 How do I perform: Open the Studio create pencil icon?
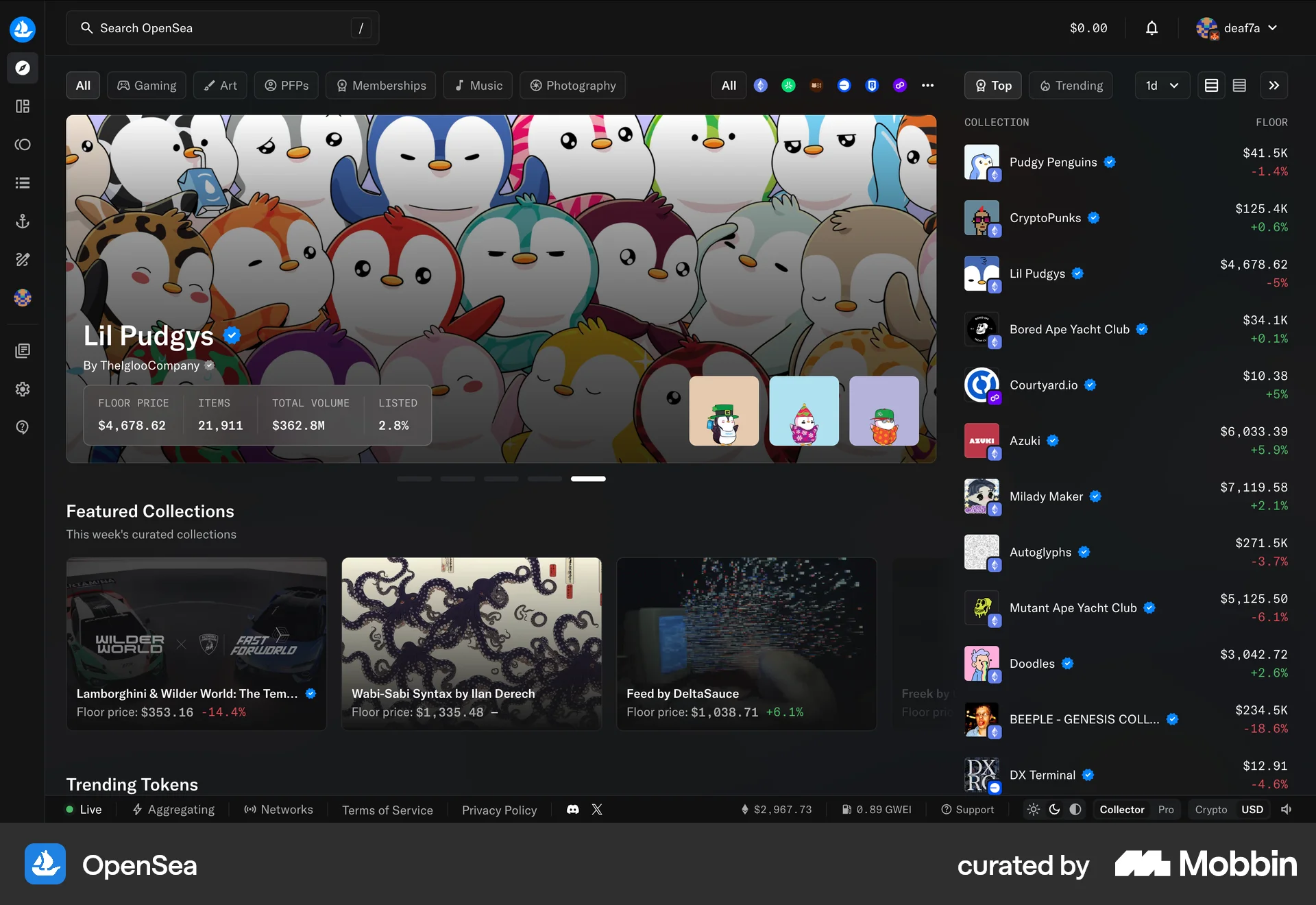pyautogui.click(x=23, y=259)
